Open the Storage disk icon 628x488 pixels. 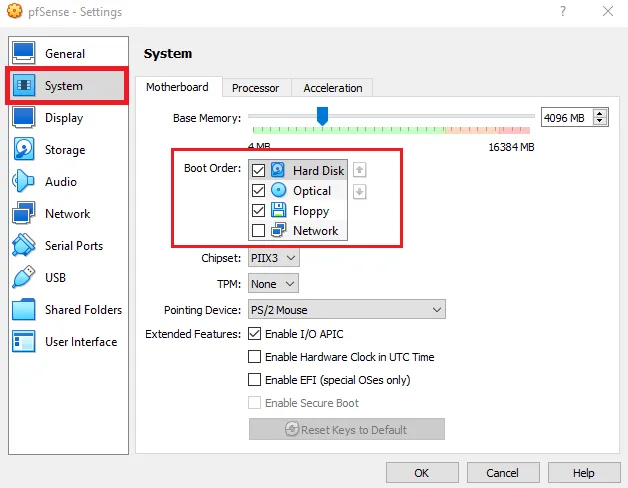coord(24,149)
